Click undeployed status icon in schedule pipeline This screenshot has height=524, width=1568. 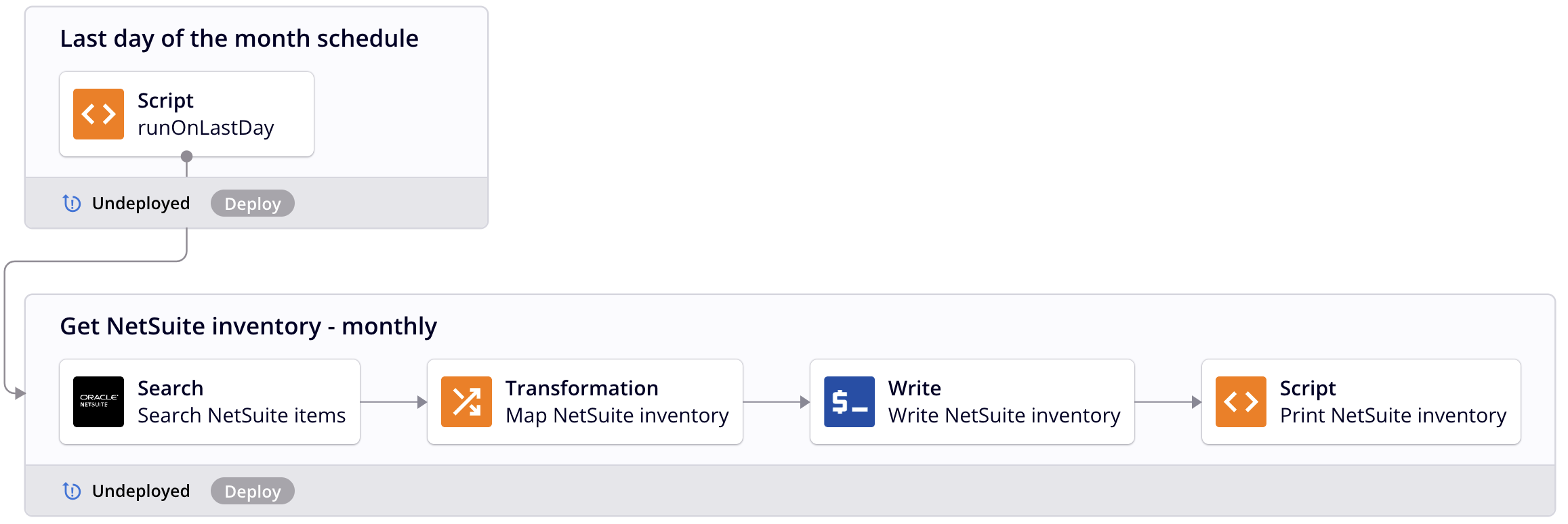tap(72, 203)
